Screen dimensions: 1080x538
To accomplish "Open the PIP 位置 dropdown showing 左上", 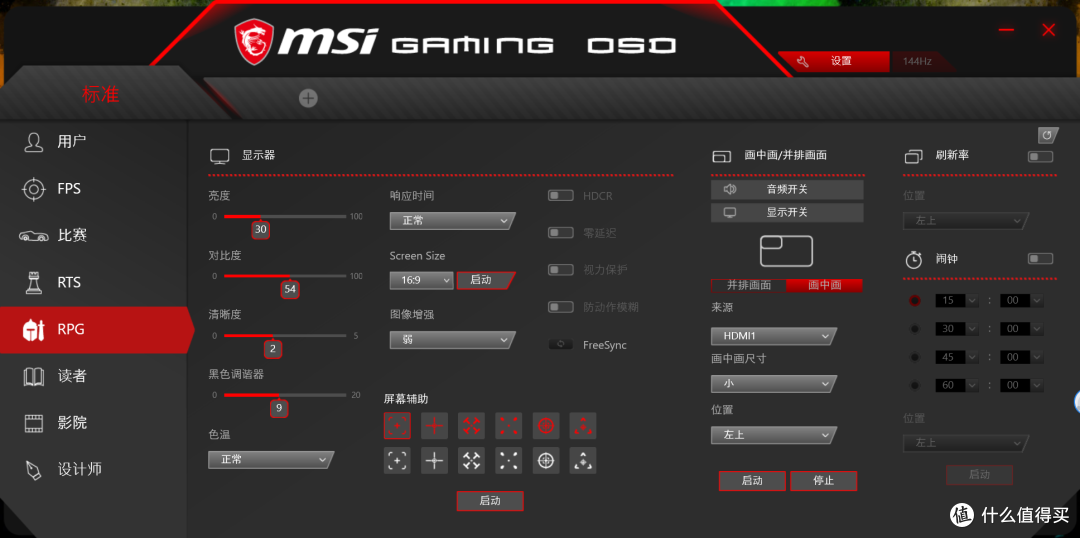I will pos(773,435).
